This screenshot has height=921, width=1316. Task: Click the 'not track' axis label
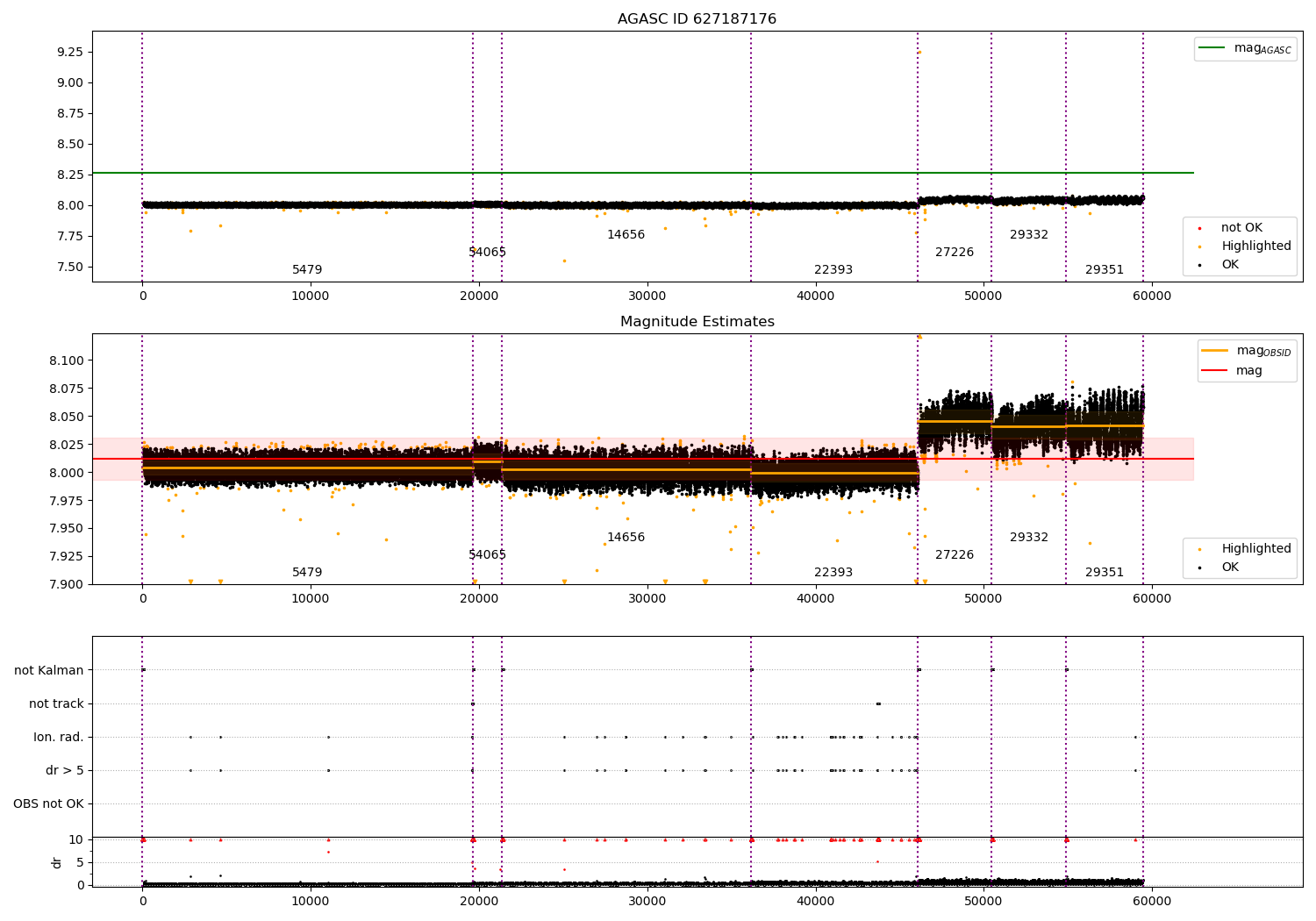click(56, 703)
